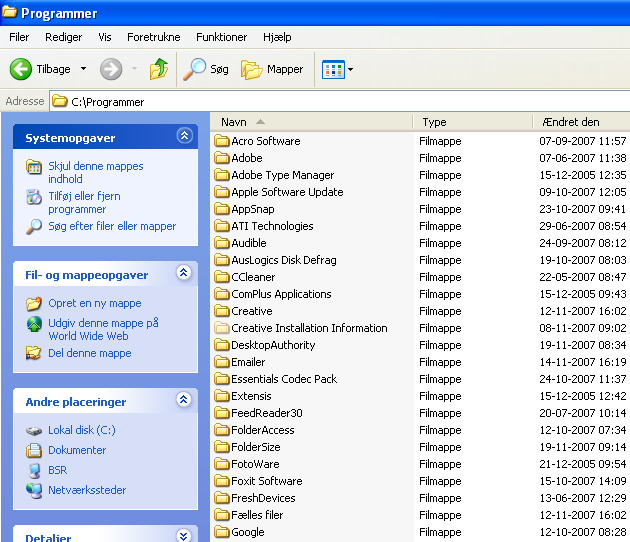Select the "FeedReader30" folder name
The width and height of the screenshot is (630, 542).
pos(267,413)
